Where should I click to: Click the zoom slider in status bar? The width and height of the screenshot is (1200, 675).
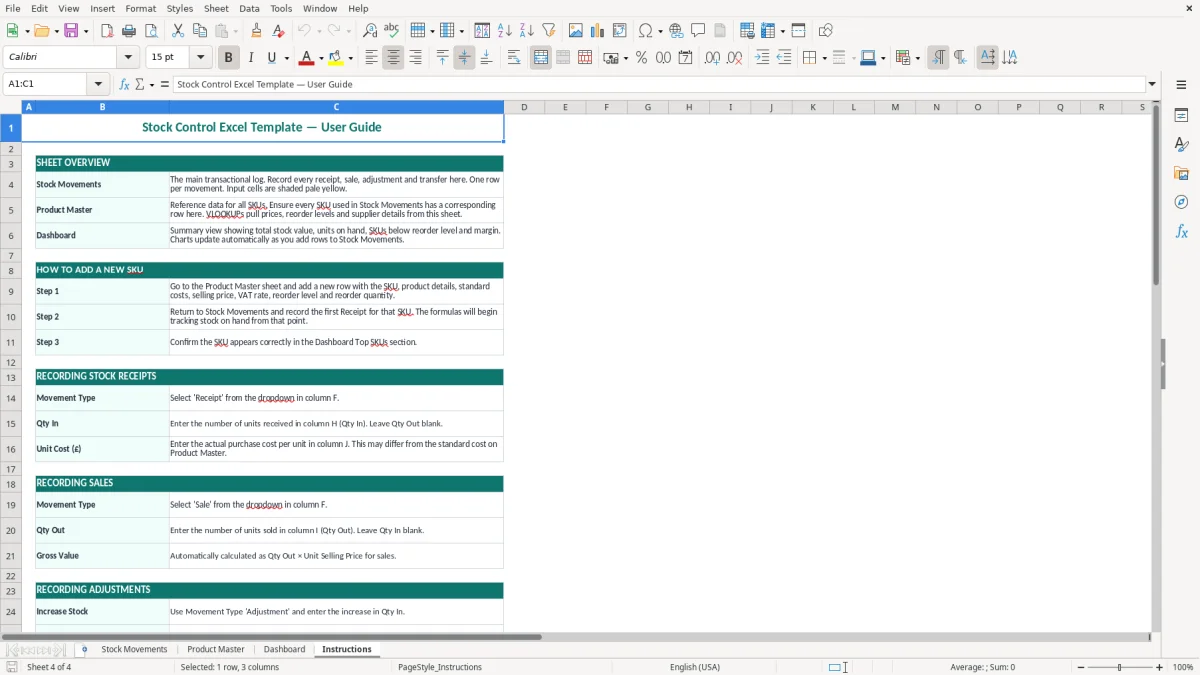point(1120,667)
